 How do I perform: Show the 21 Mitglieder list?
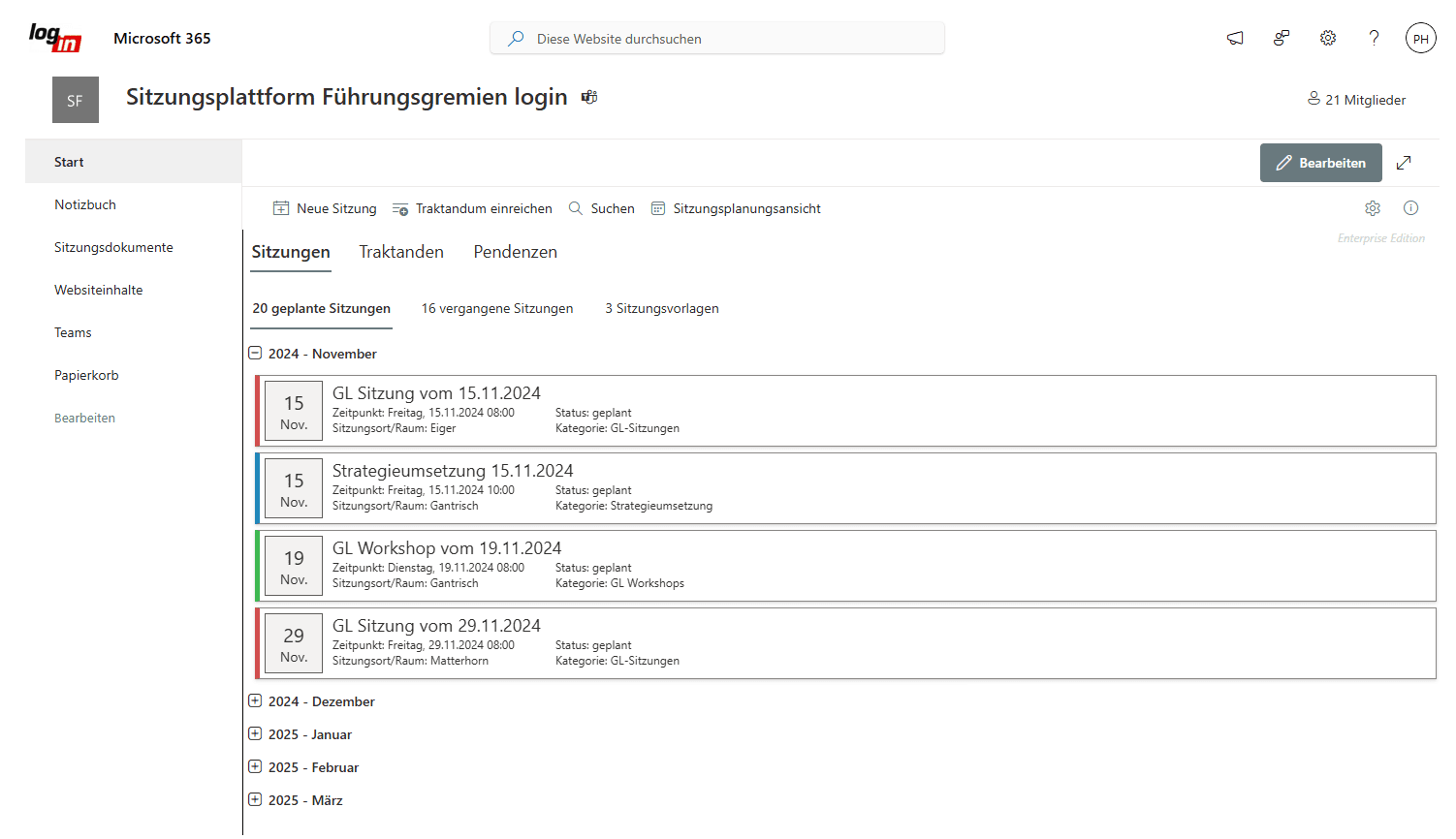click(1355, 99)
